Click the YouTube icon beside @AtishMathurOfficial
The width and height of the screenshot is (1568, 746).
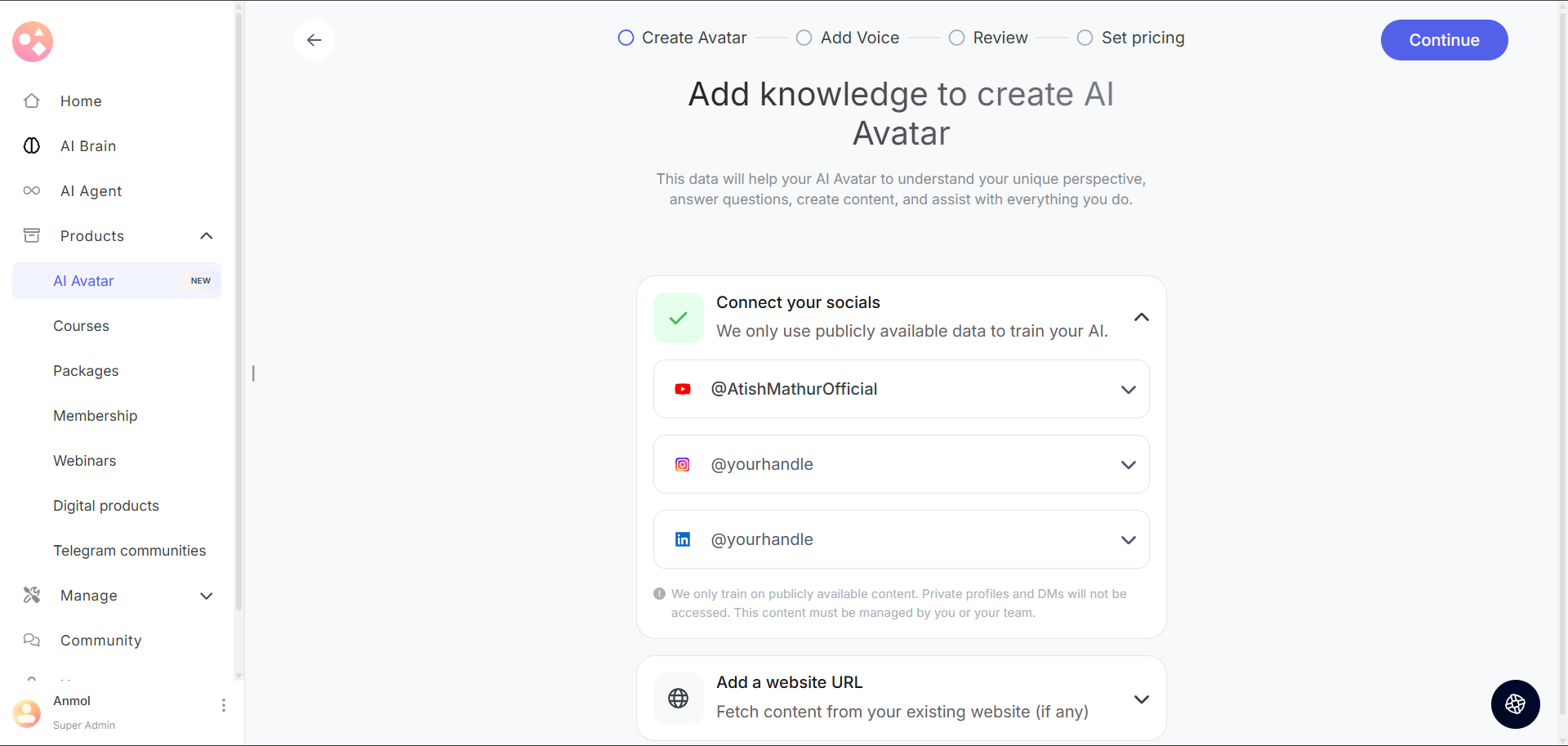683,390
